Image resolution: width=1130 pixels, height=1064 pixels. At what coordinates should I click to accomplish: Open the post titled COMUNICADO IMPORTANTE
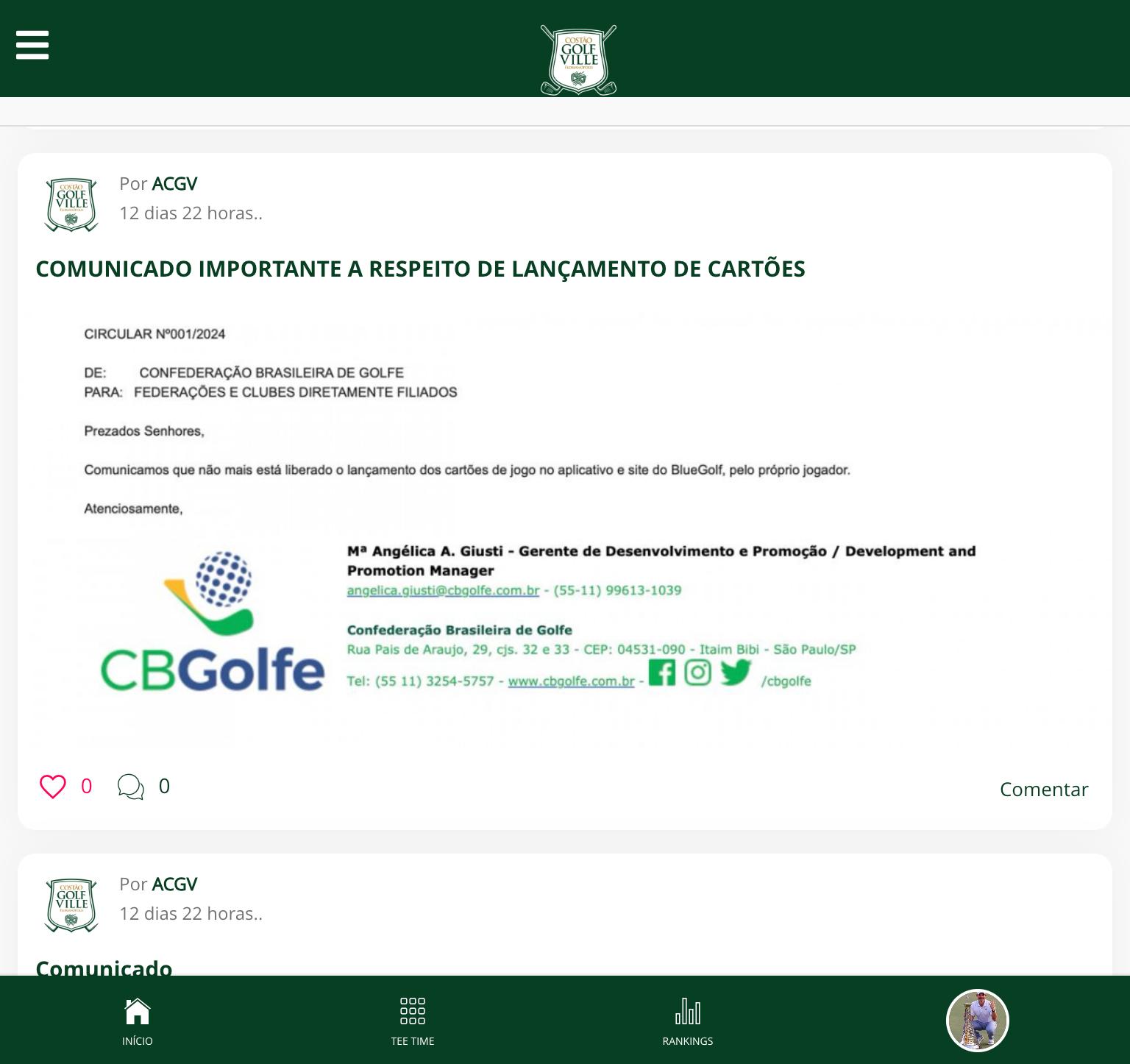420,269
